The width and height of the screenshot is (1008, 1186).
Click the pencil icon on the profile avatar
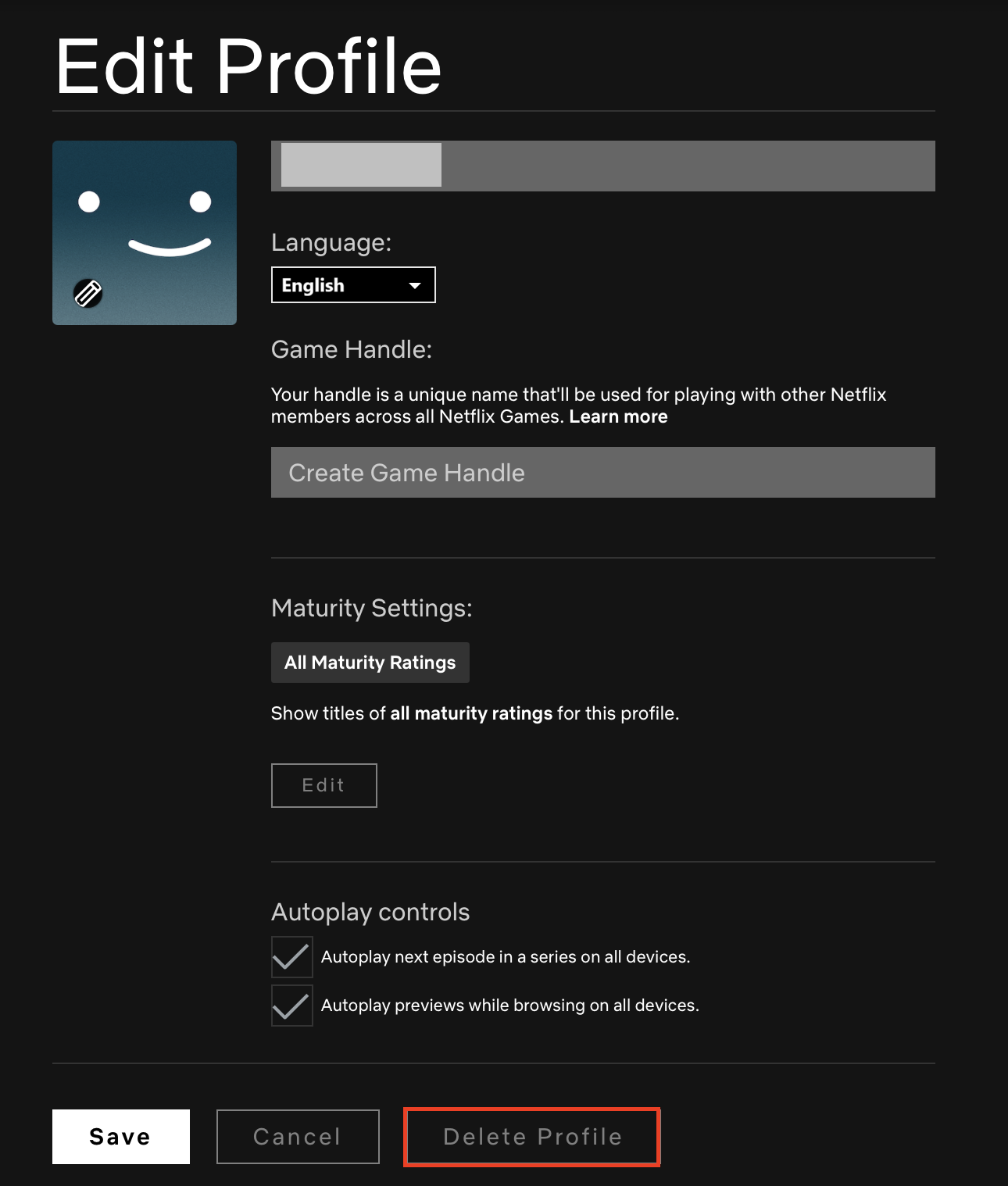point(88,295)
